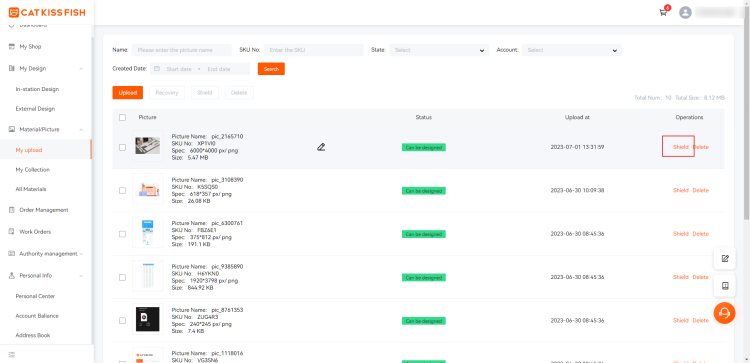750x363 pixels.
Task: Open Address Book menu item
Action: point(33,335)
